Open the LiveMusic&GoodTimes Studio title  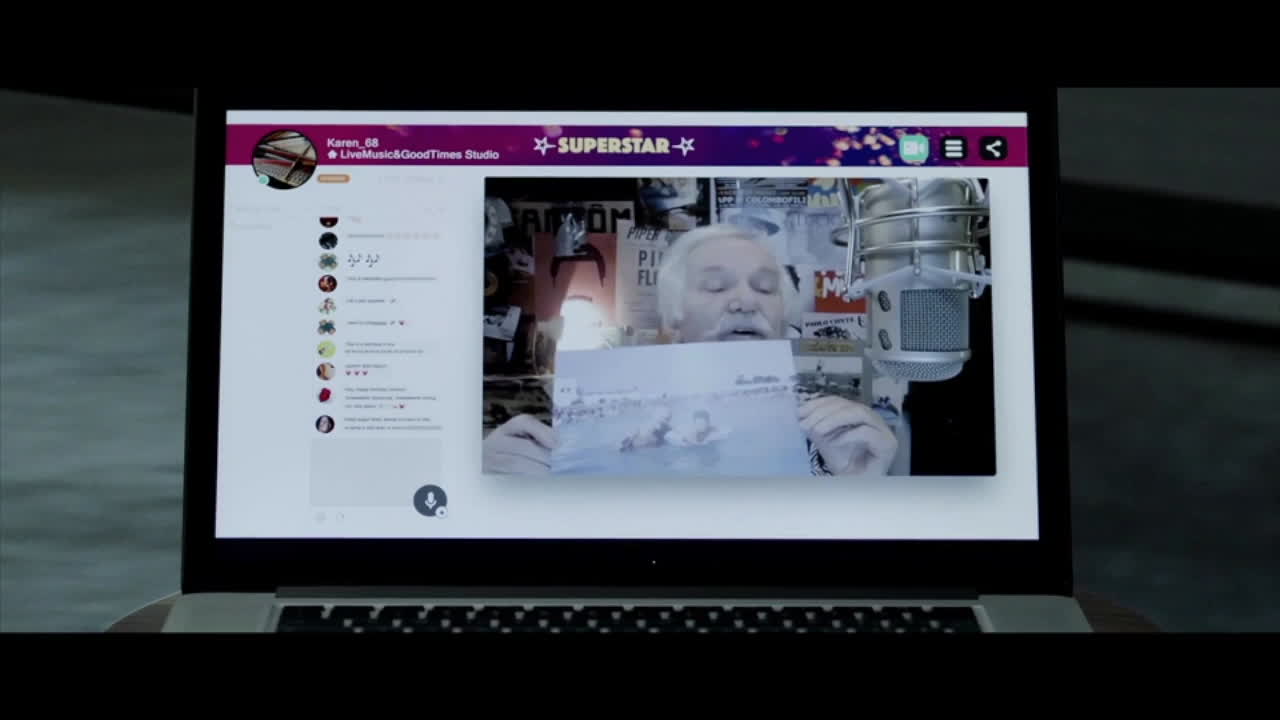pyautogui.click(x=419, y=155)
